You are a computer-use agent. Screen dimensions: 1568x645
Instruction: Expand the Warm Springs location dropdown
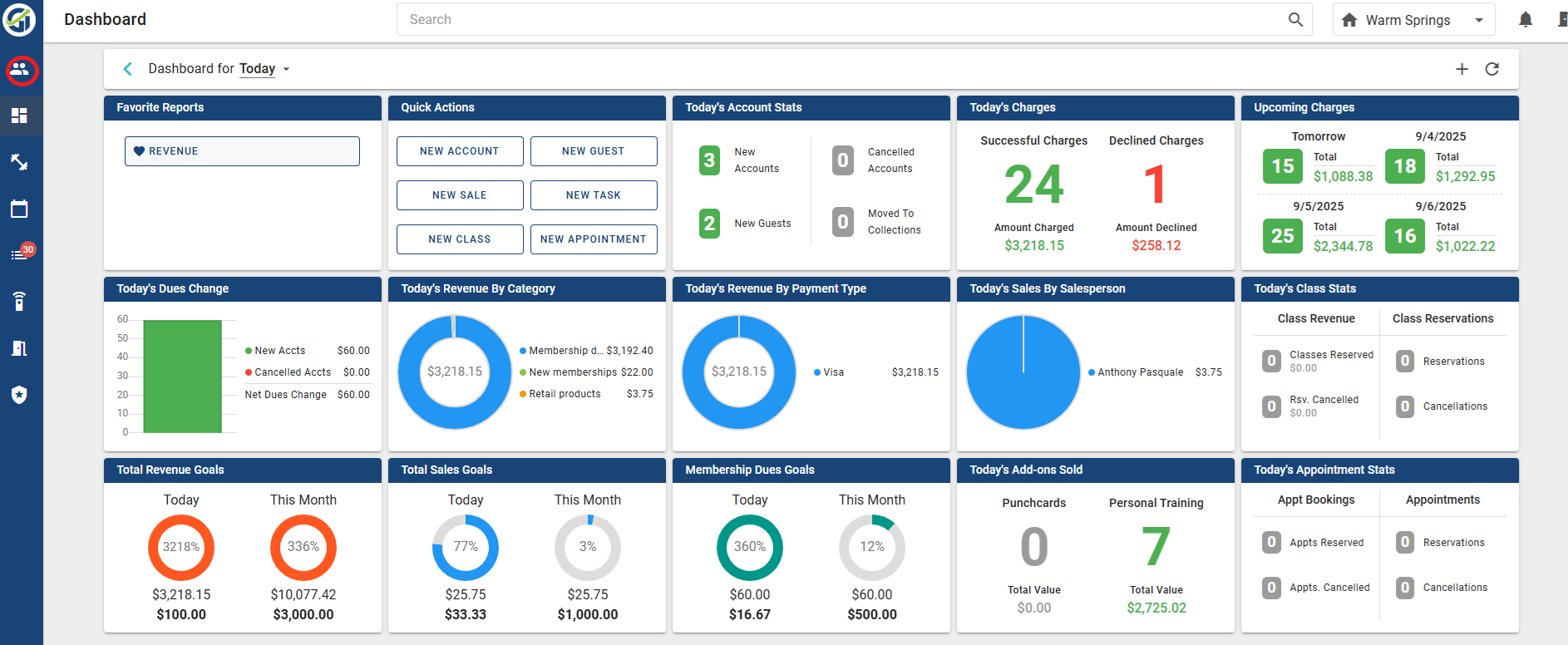point(1413,20)
